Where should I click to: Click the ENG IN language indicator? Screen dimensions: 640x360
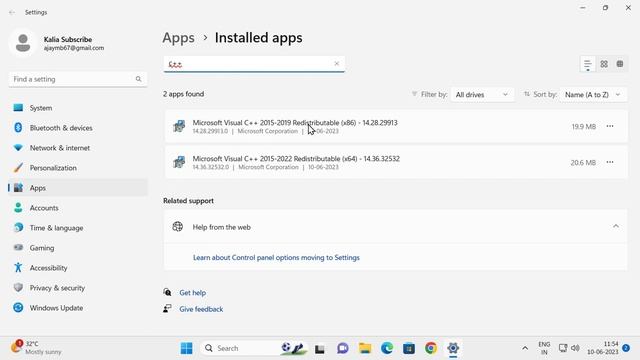click(544, 348)
